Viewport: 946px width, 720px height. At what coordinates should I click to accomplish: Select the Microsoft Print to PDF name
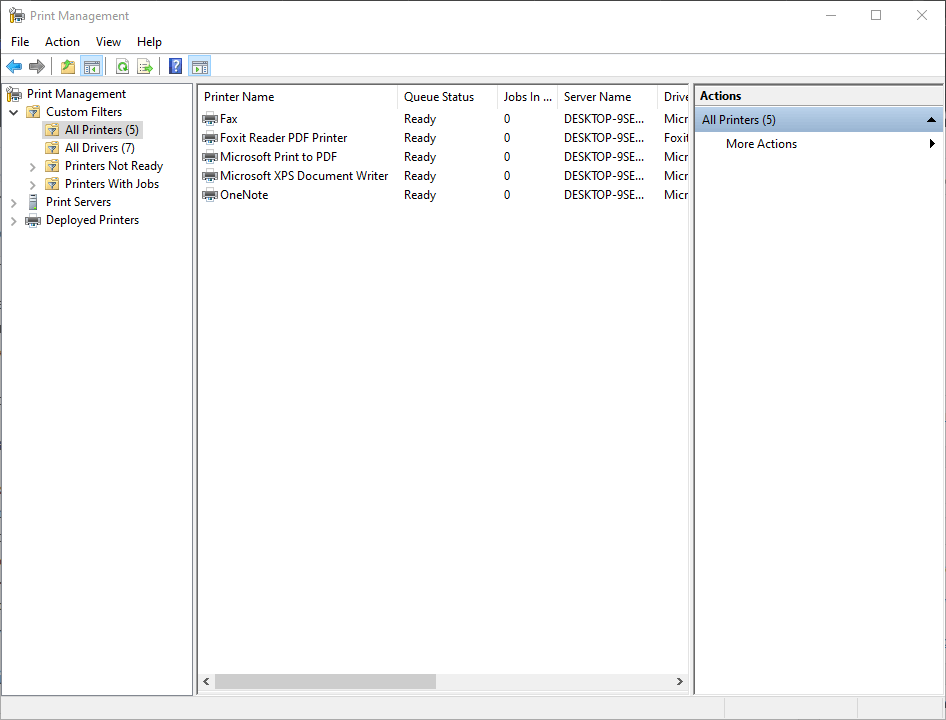[x=278, y=157]
